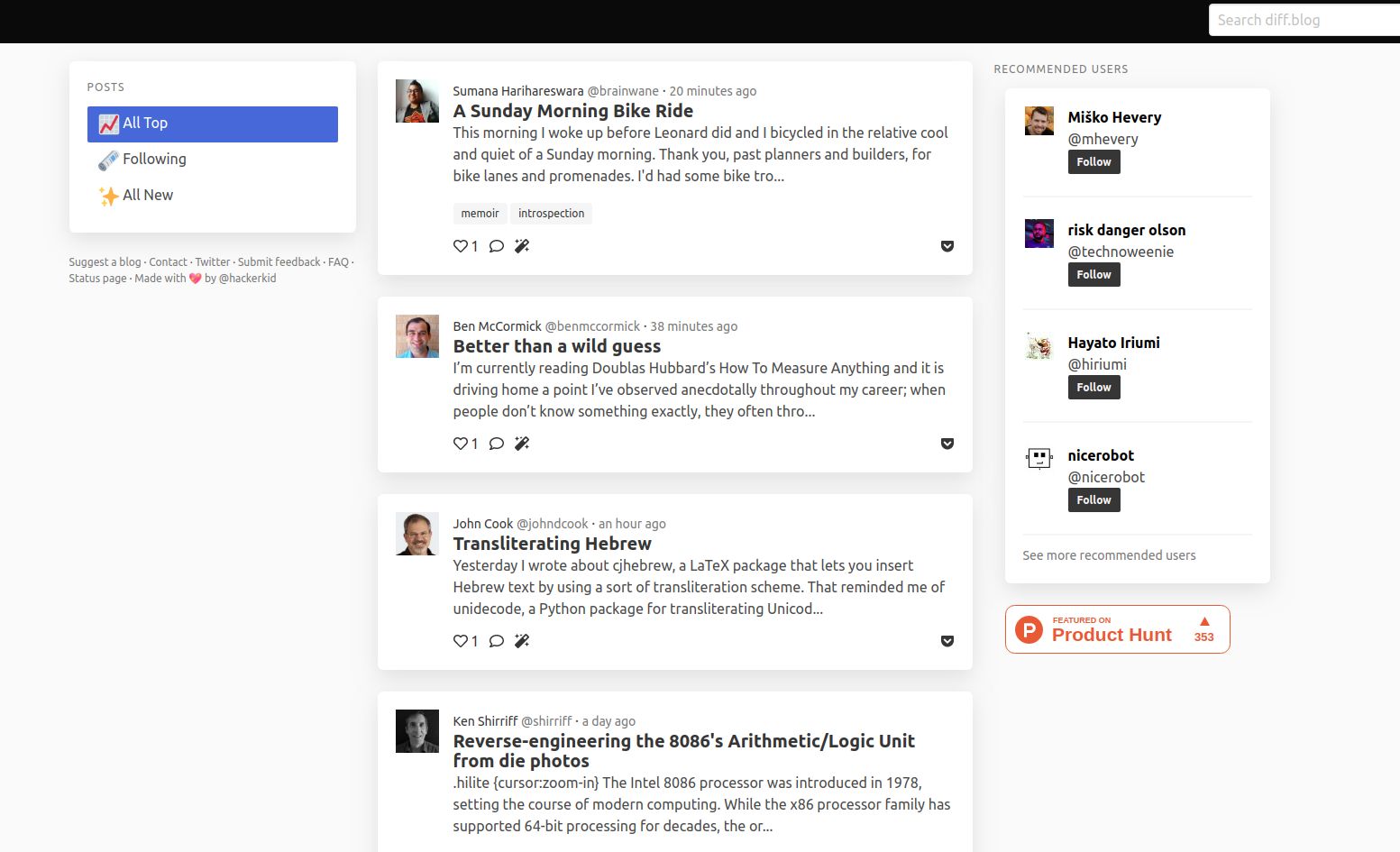
Task: Switch to the All New feed
Action: (148, 195)
